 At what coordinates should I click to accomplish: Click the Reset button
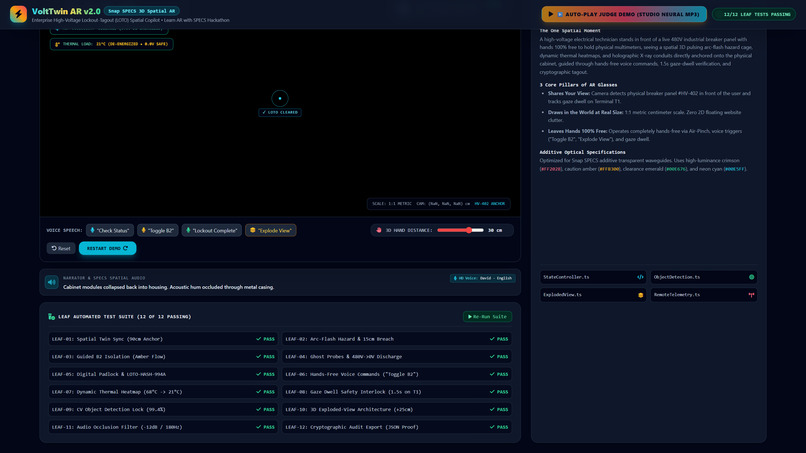[61, 248]
